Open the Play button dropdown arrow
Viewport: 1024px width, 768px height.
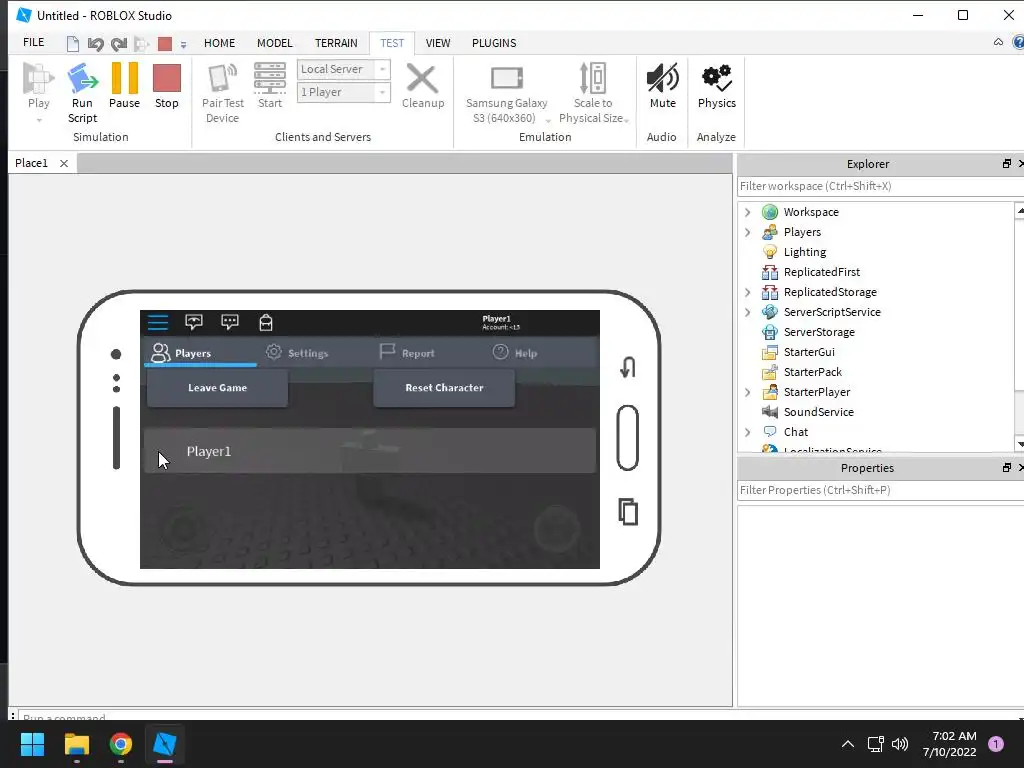[39, 120]
